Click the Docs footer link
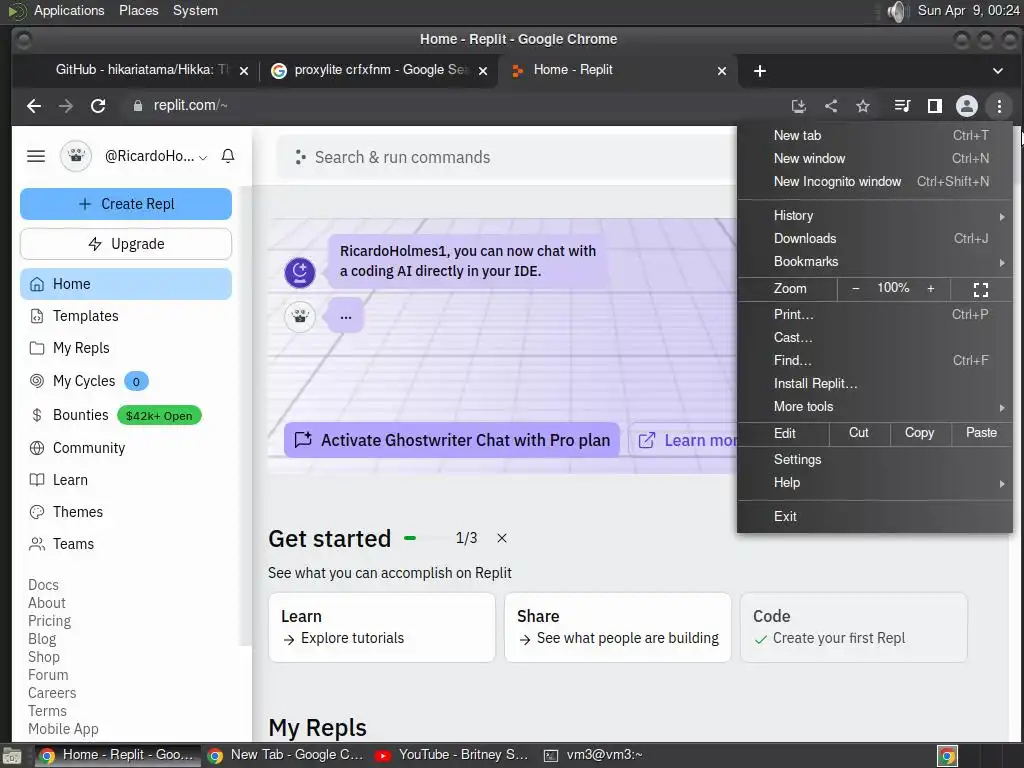The height and width of the screenshot is (768, 1024). coord(43,585)
